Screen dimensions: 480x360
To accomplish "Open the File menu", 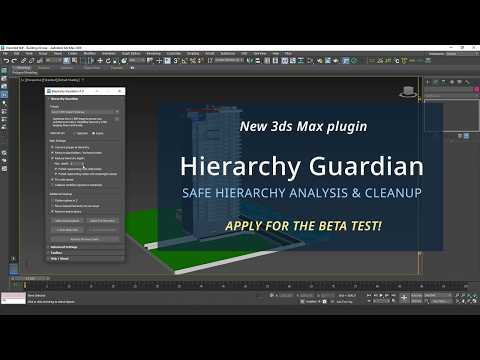I will pyautogui.click(x=6, y=54).
